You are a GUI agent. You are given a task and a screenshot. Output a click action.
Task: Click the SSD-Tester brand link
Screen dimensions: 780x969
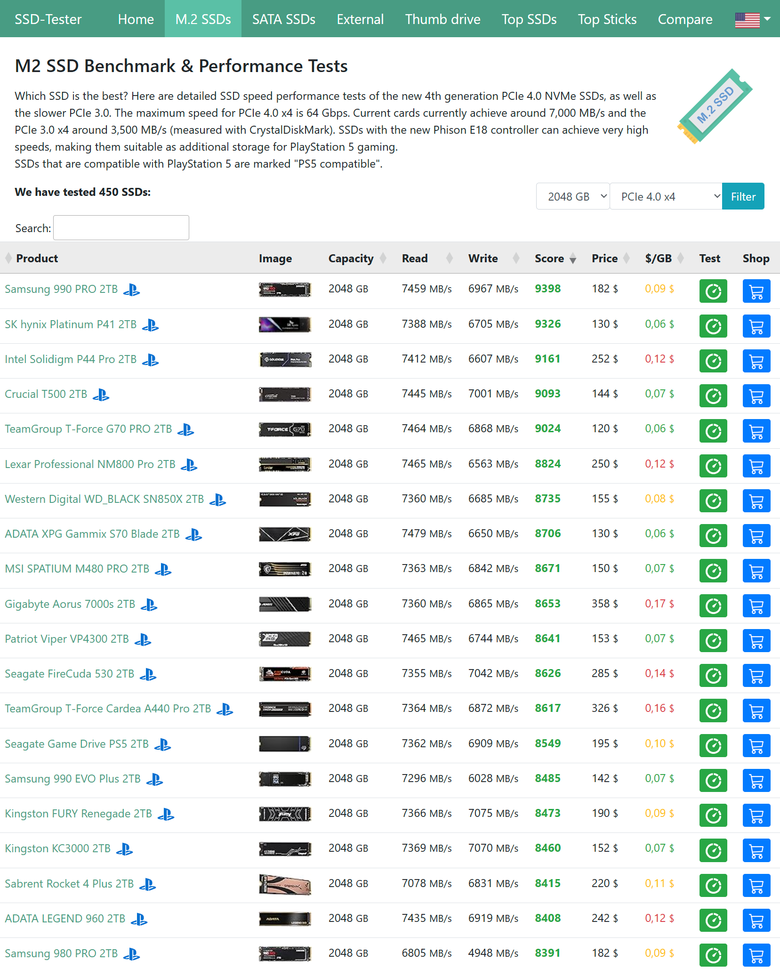[48, 19]
